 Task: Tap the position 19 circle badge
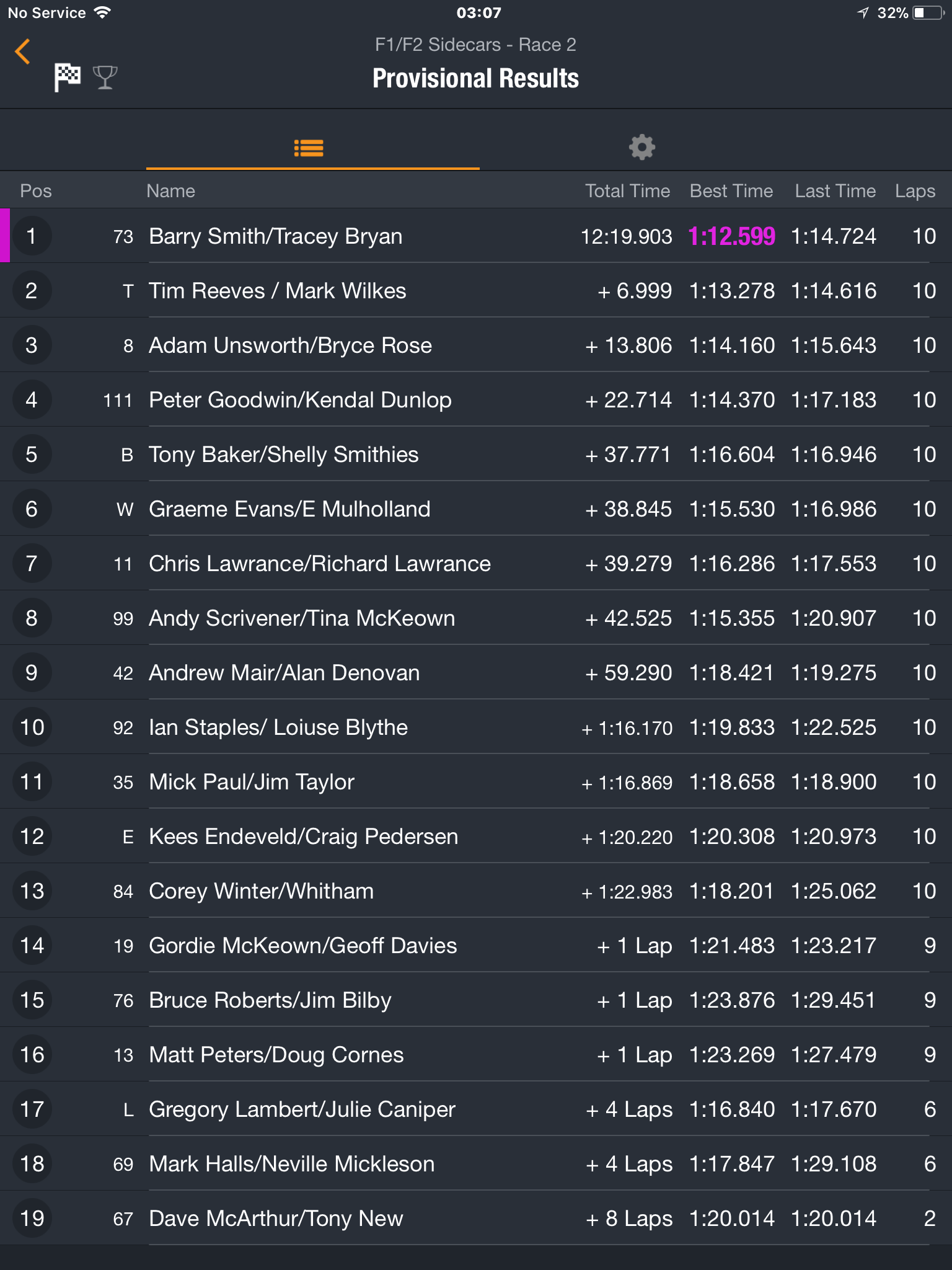[x=32, y=1218]
